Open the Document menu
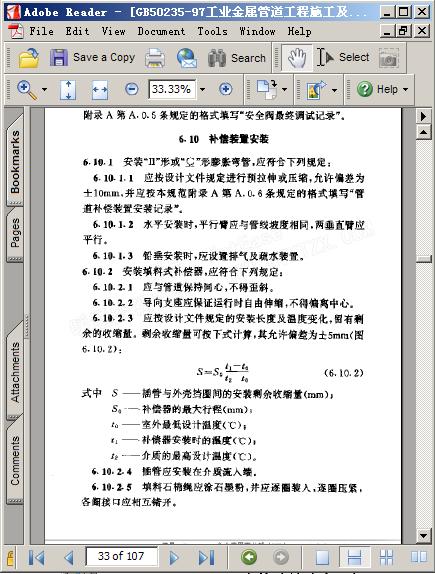 [x=161, y=31]
